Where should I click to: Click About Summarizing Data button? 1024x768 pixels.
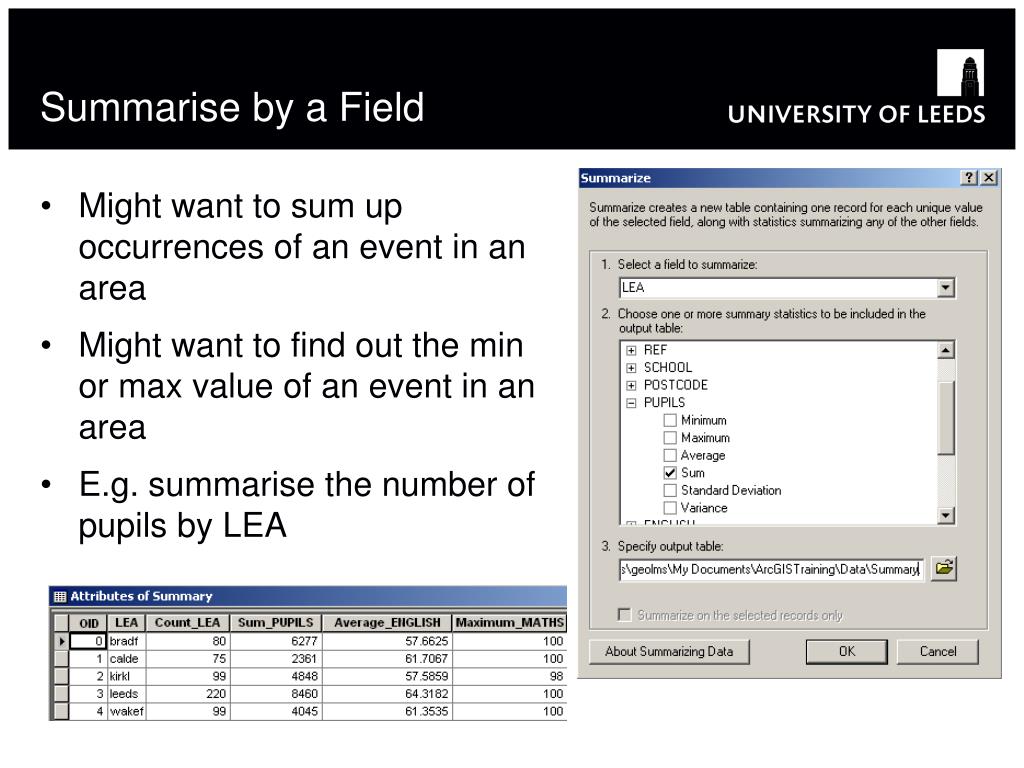[669, 651]
